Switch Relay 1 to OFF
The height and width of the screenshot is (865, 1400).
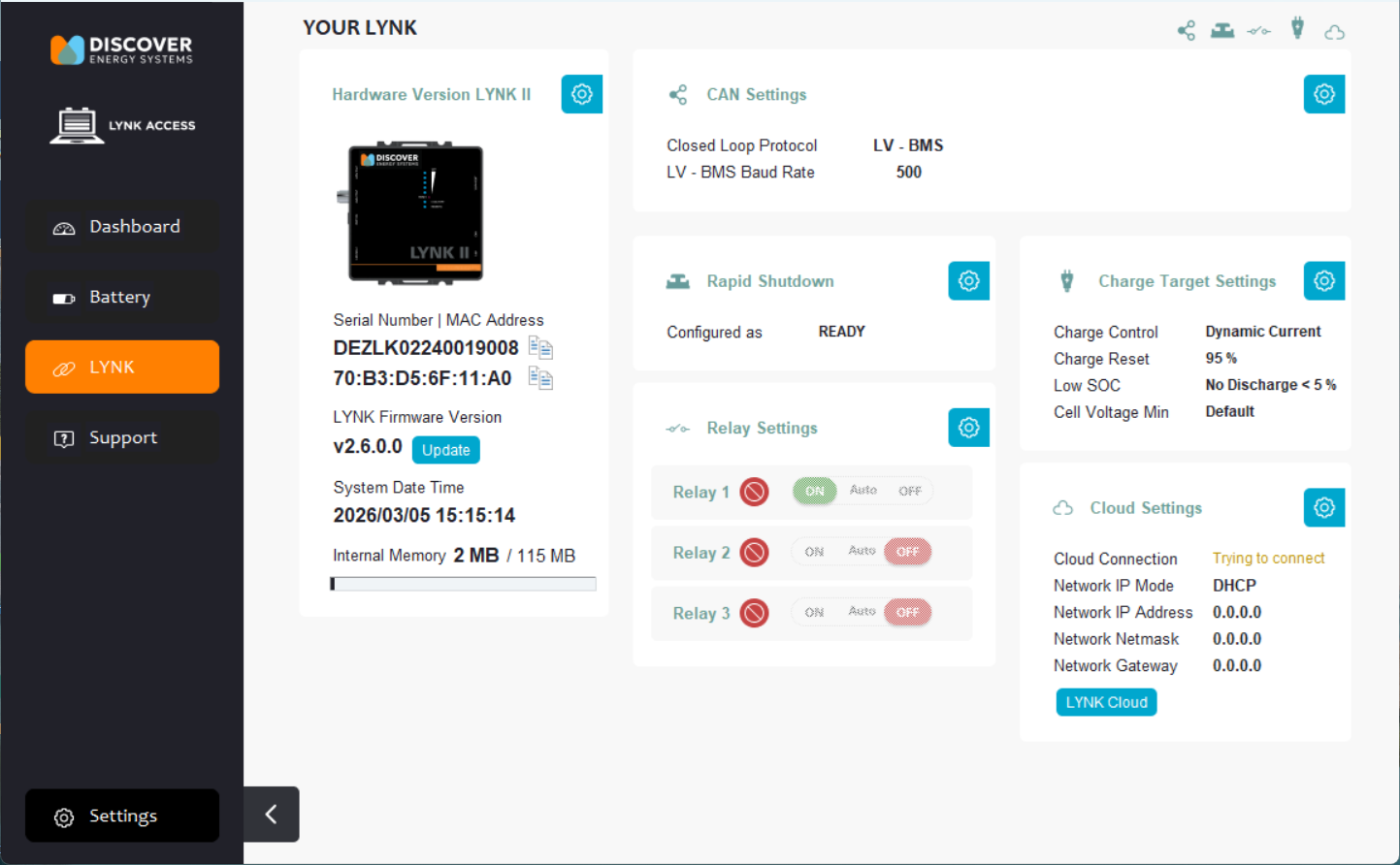[x=909, y=491]
